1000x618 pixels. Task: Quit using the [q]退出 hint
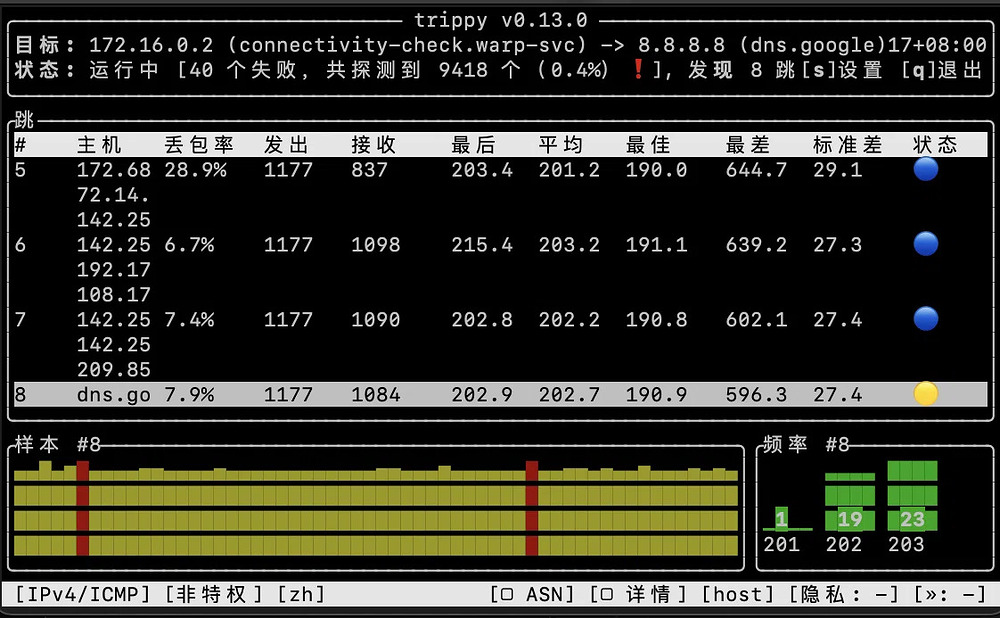tap(942, 70)
